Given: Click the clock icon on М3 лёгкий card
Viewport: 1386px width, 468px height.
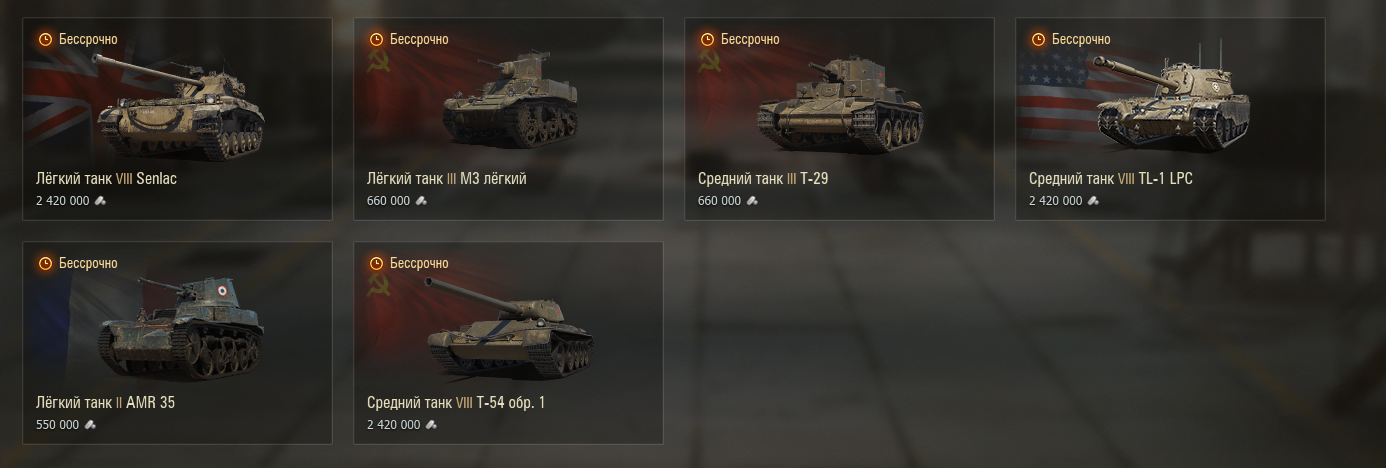Looking at the screenshot, I should (x=376, y=39).
